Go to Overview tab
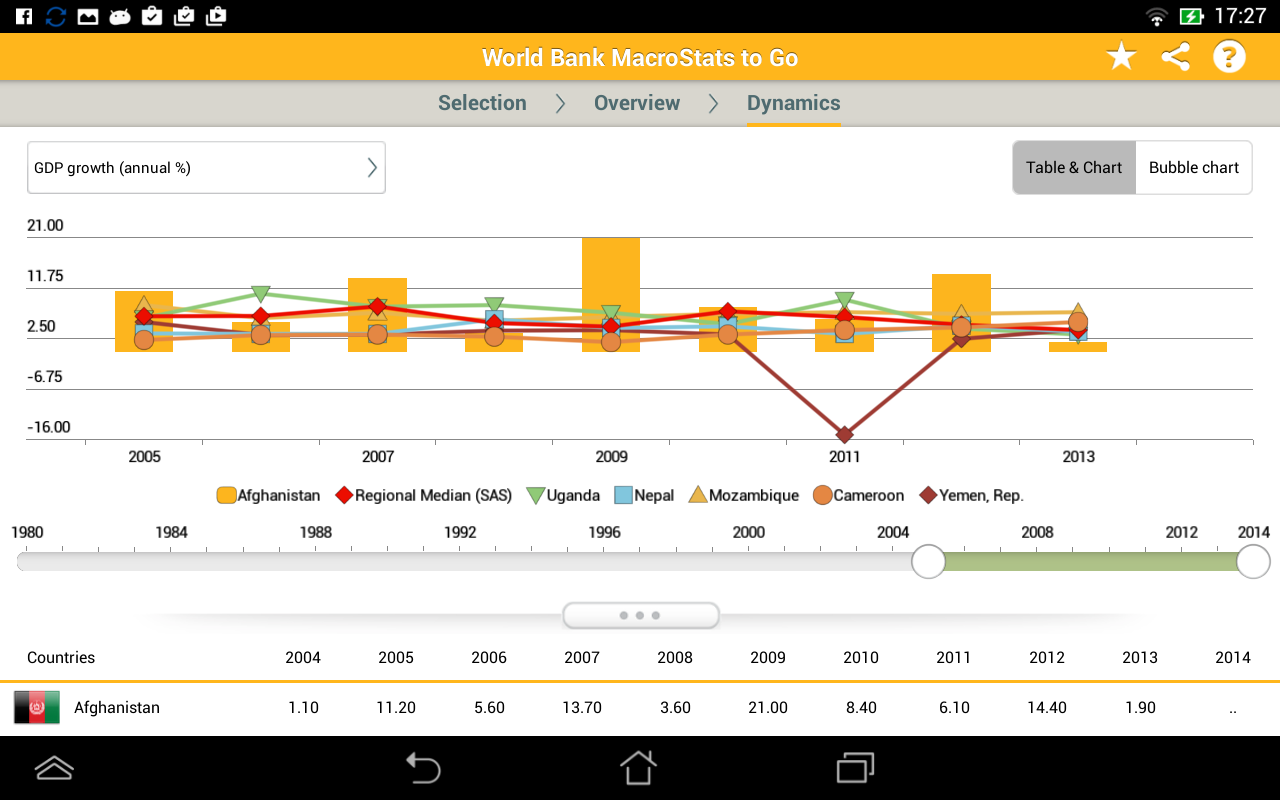Image resolution: width=1280 pixels, height=800 pixels. pos(637,103)
